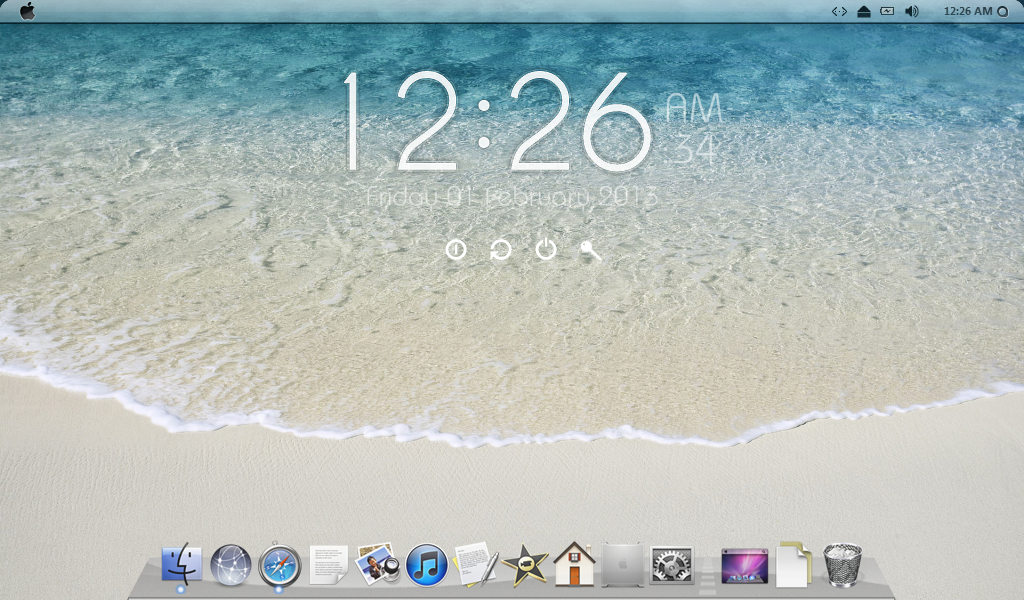
Task: Open the Documents stack in dock
Action: point(793,565)
